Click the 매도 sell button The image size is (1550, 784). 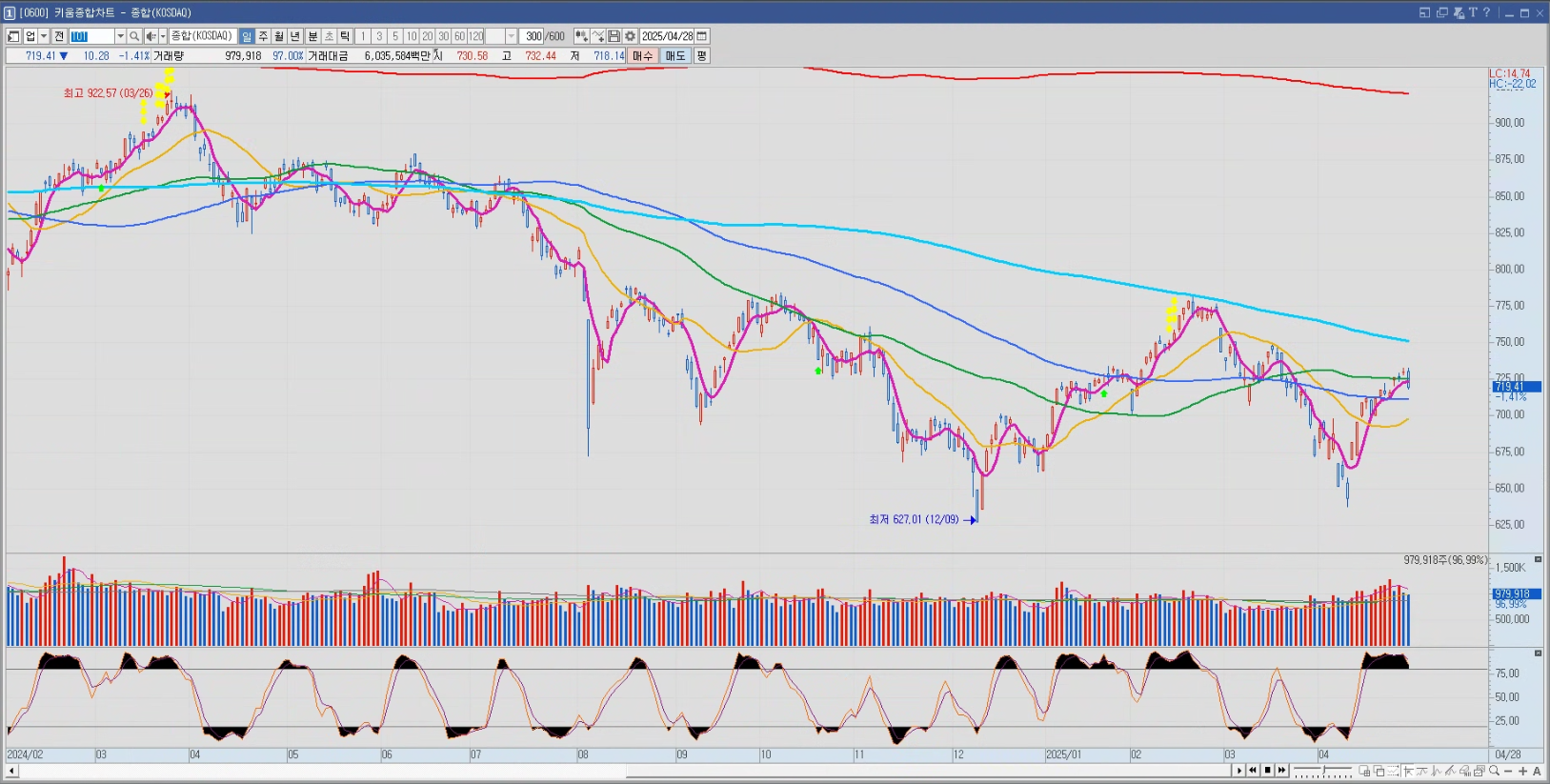coord(675,56)
